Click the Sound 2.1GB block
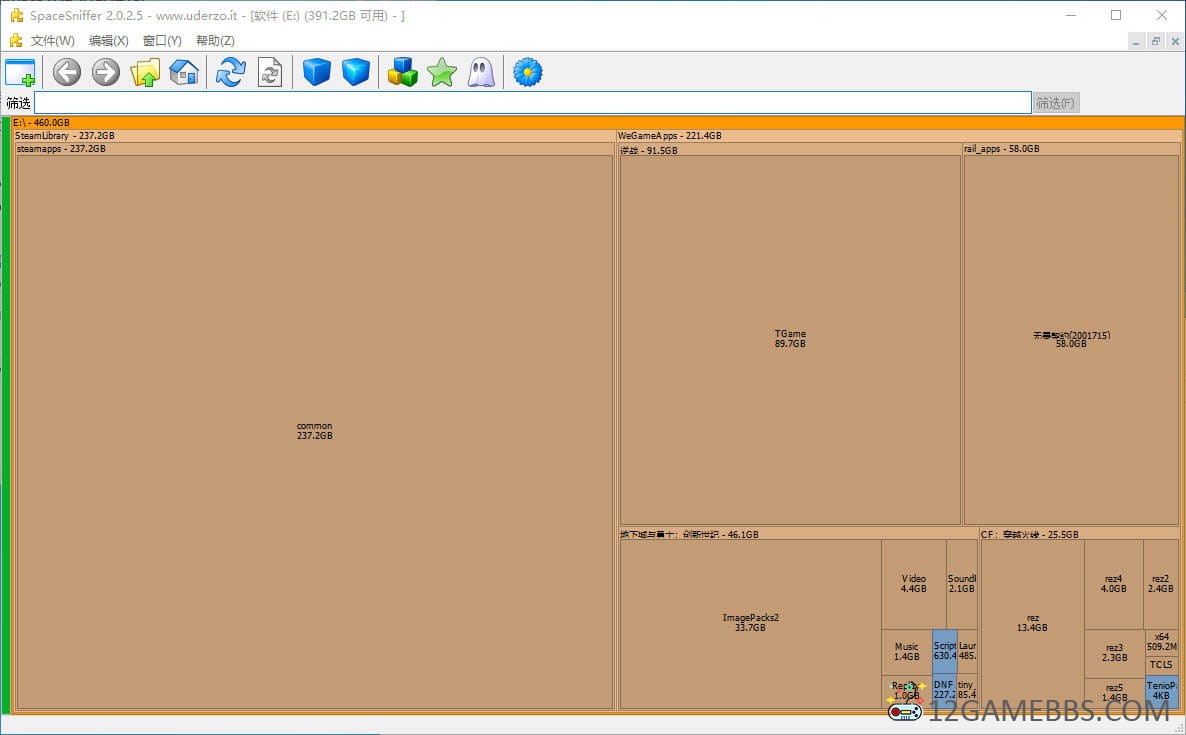Screen dimensions: 1186x735 tap(962, 585)
